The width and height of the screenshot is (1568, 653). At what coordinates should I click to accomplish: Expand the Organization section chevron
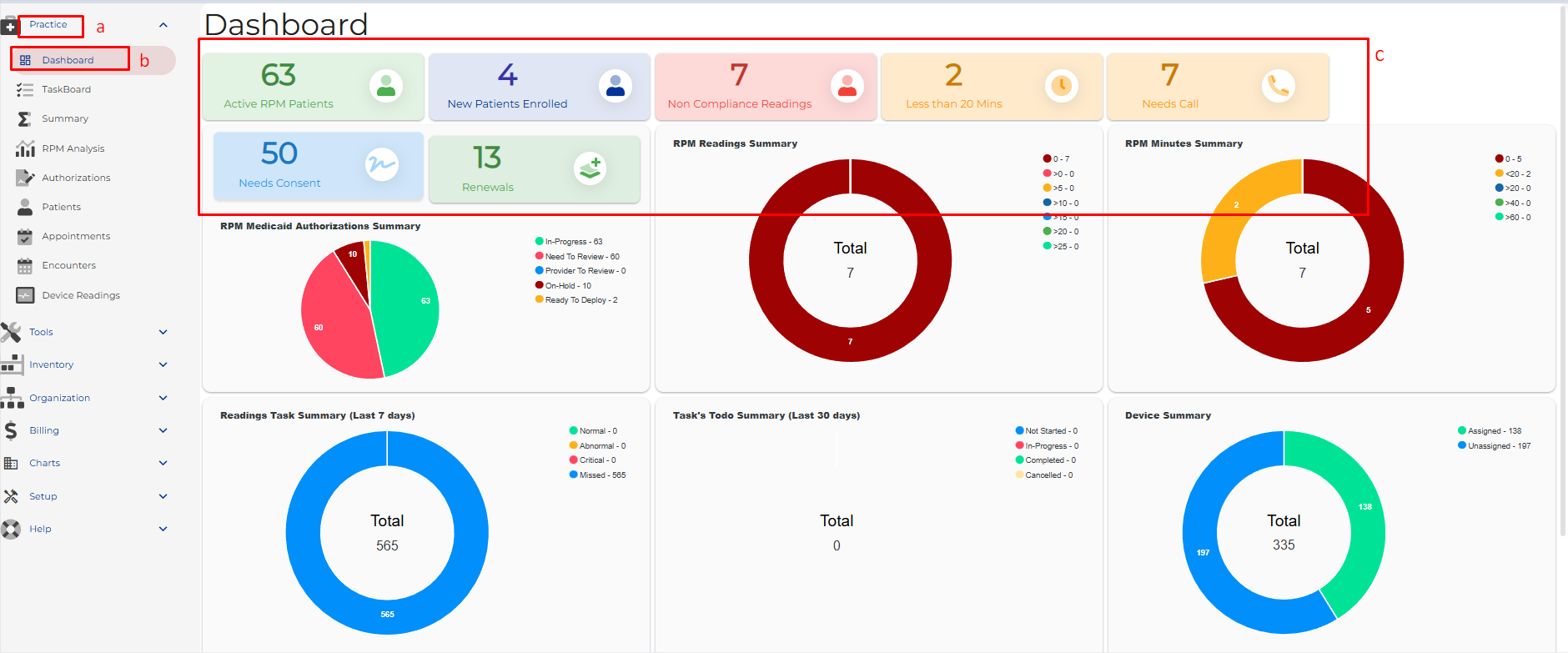pos(163,398)
